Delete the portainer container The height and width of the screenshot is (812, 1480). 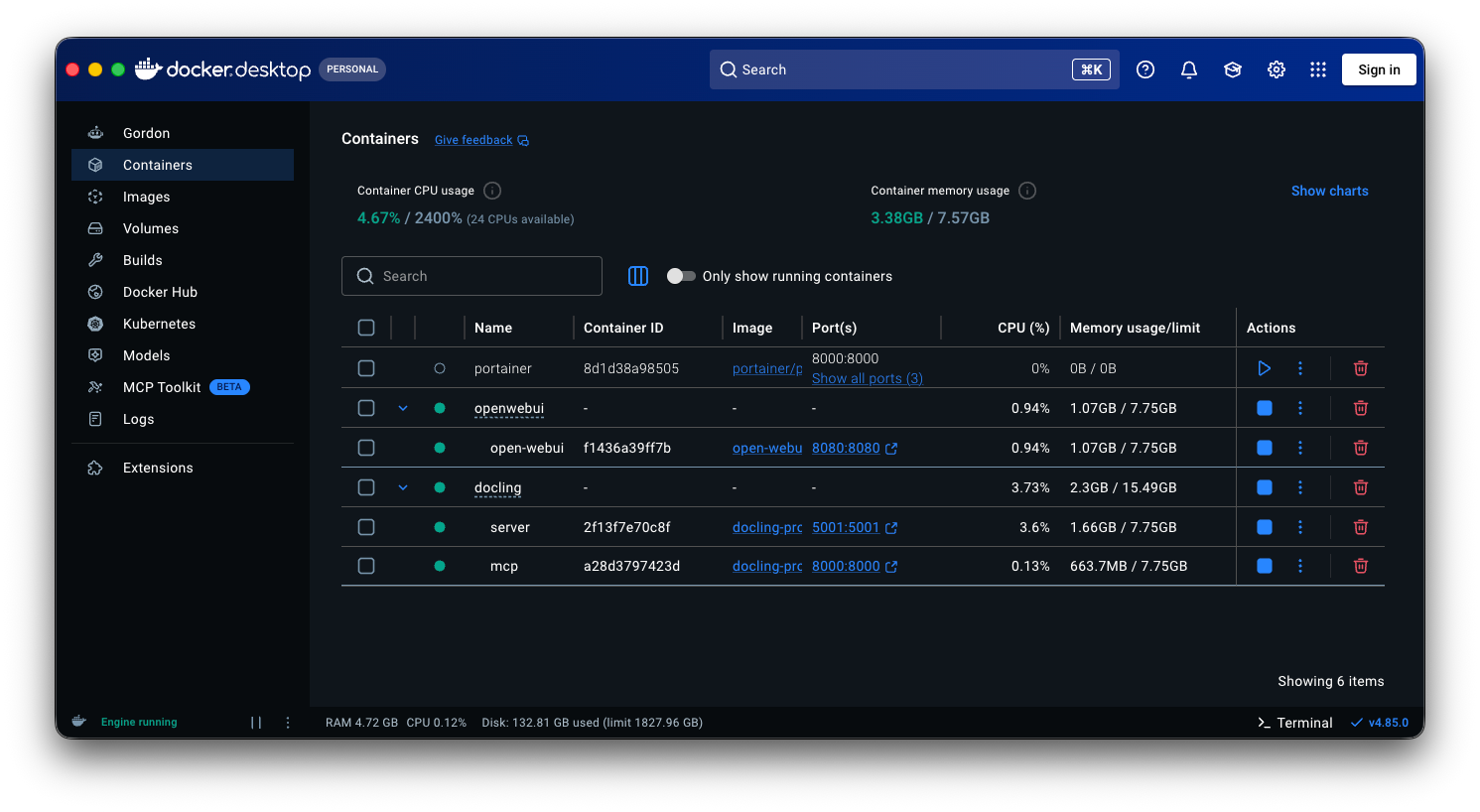(1361, 368)
